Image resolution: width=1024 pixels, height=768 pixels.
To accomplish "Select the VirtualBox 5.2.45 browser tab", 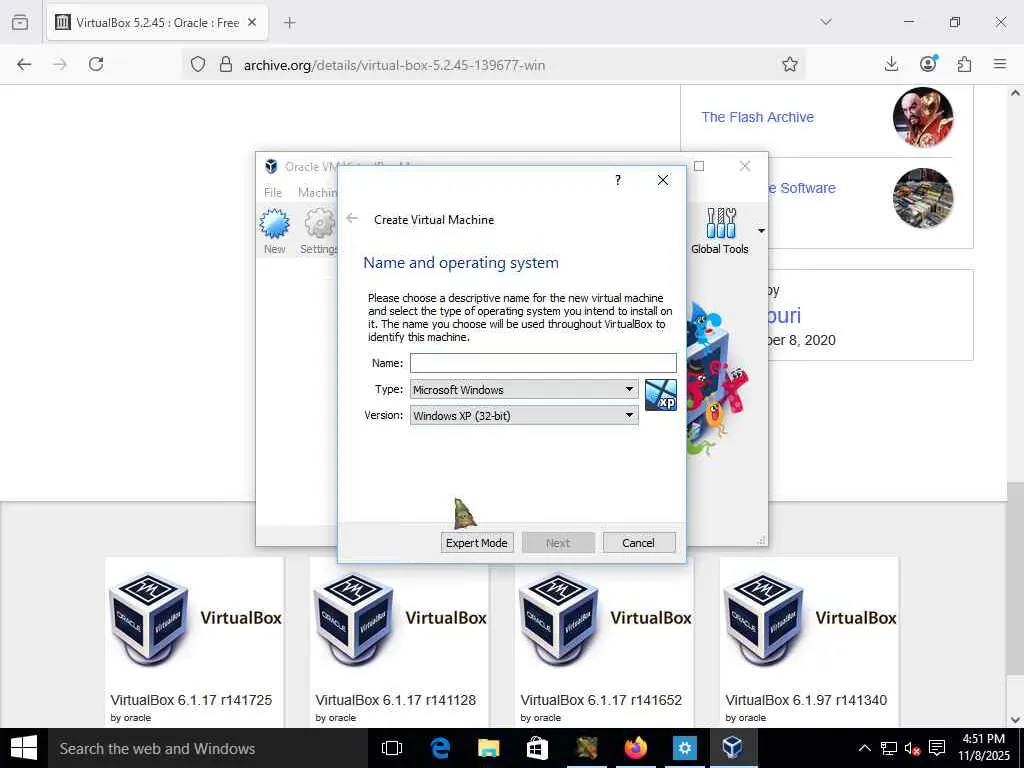I will click(157, 23).
